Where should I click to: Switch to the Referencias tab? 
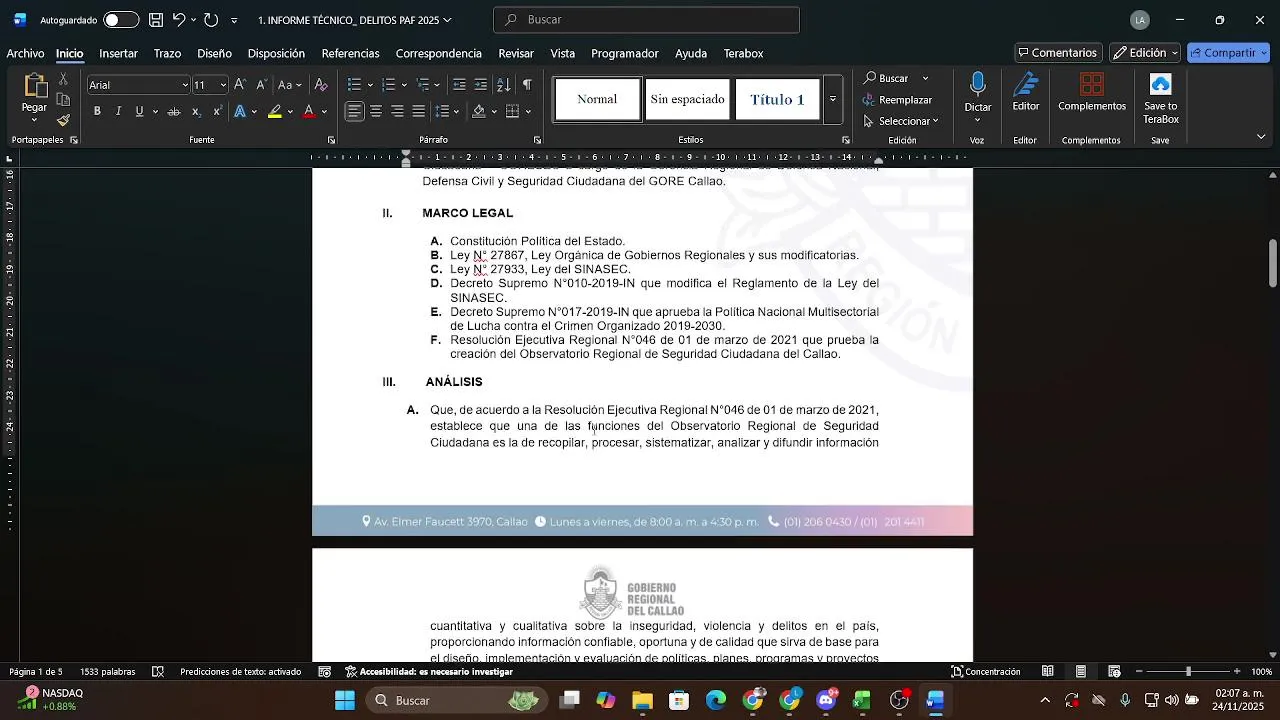tap(350, 53)
